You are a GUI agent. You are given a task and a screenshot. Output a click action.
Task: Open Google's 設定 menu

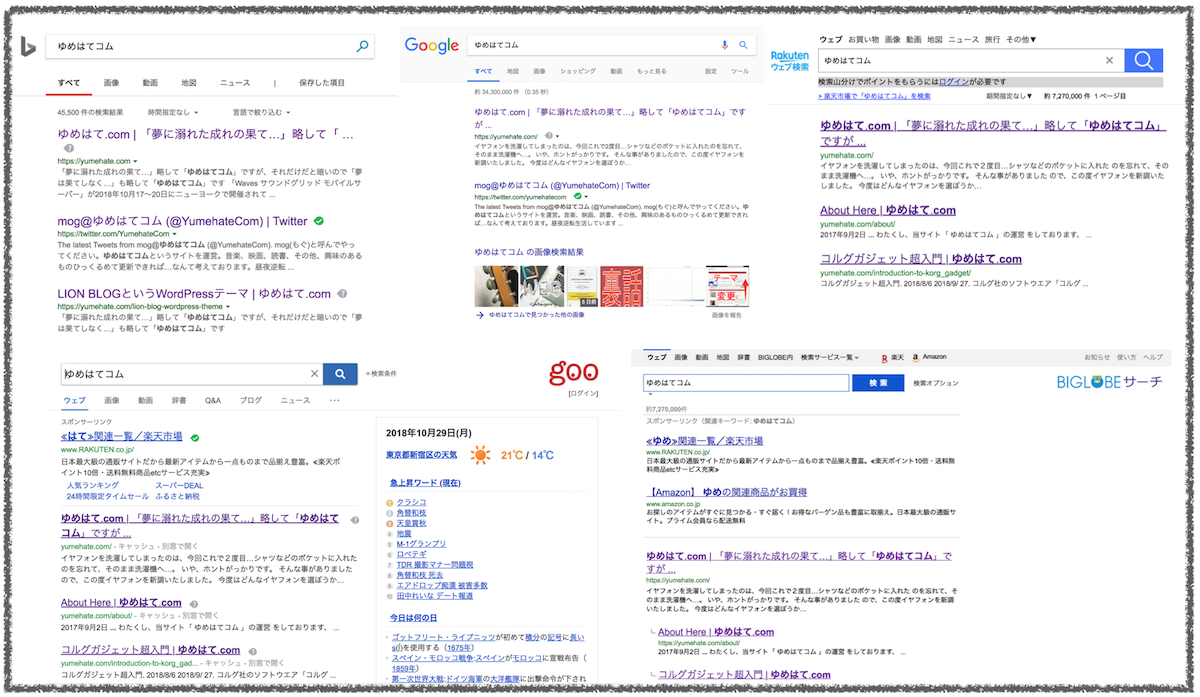coord(711,72)
